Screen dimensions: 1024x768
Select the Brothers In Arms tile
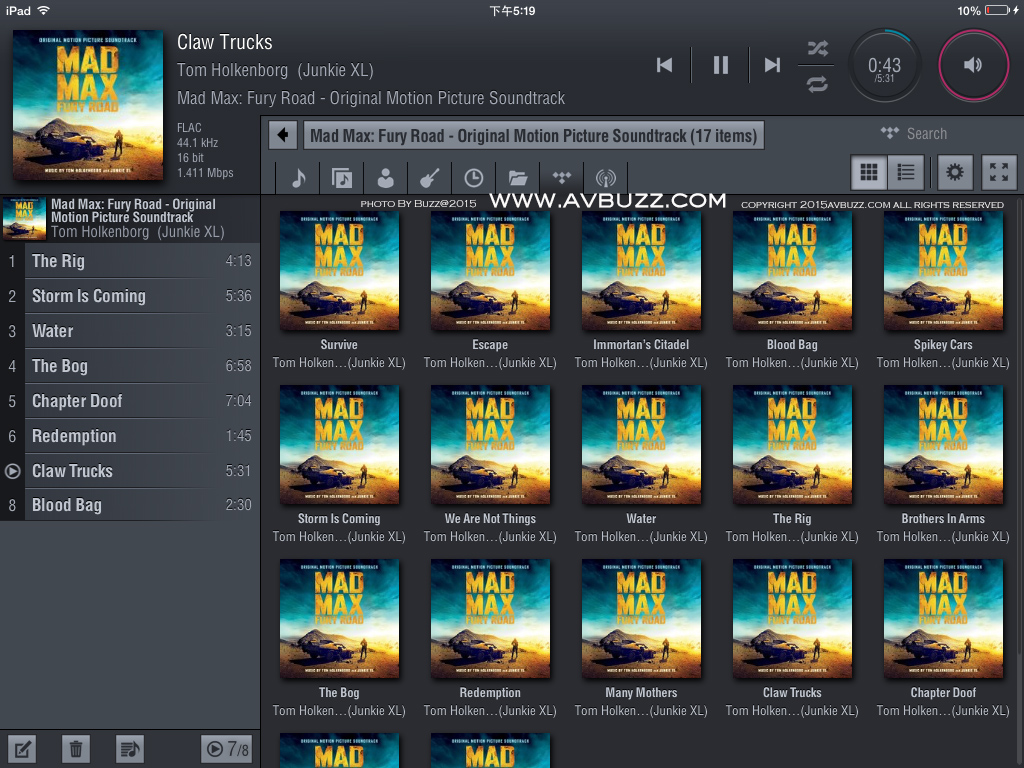[x=943, y=464]
